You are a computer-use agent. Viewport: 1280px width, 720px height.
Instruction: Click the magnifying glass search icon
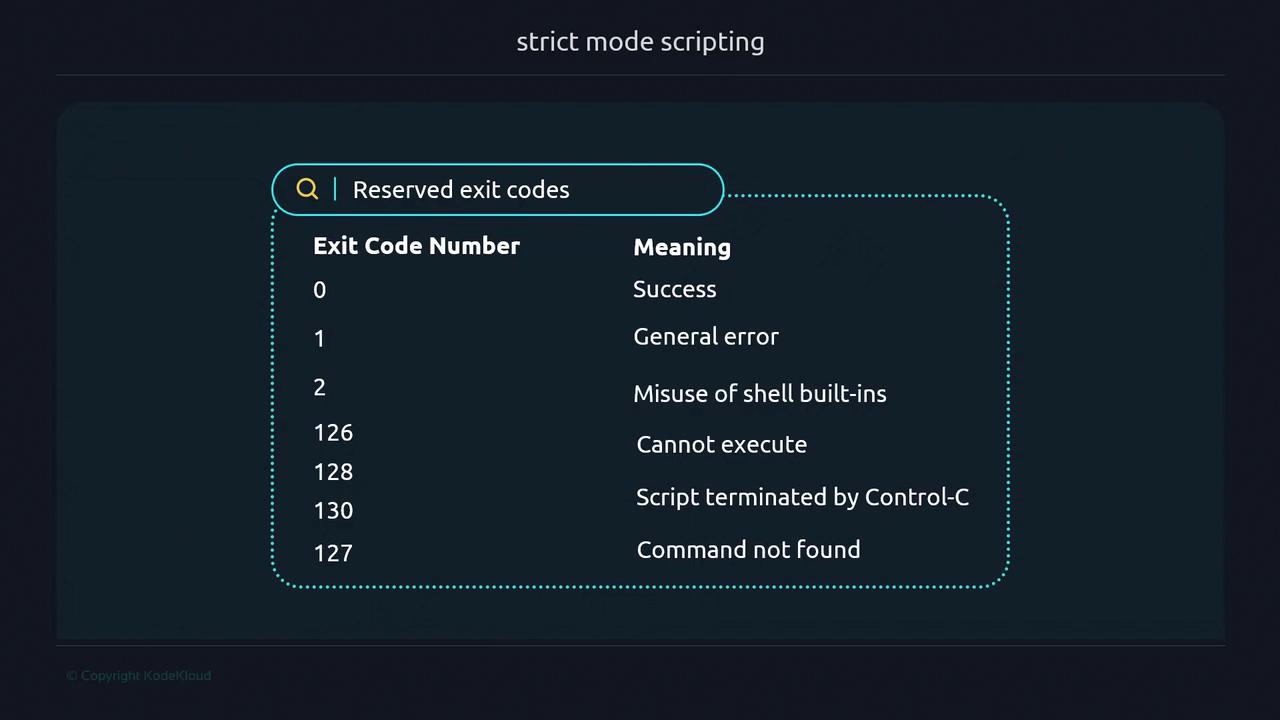(307, 189)
